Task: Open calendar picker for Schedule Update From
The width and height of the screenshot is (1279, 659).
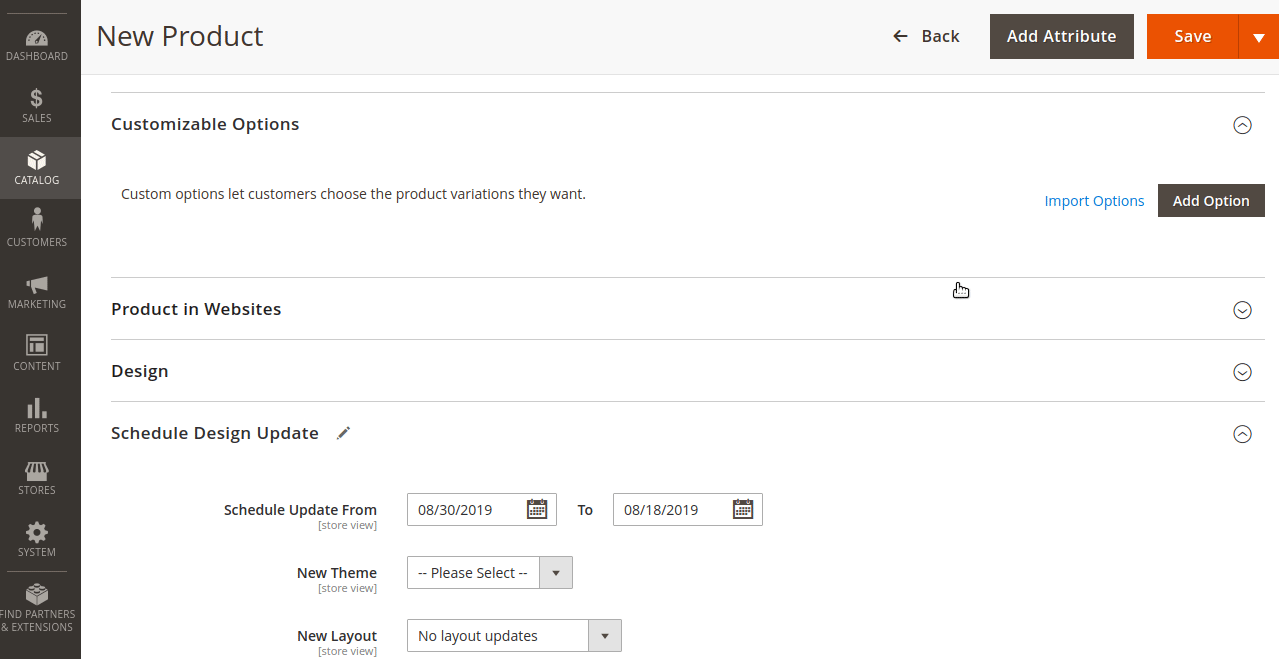Action: point(537,509)
